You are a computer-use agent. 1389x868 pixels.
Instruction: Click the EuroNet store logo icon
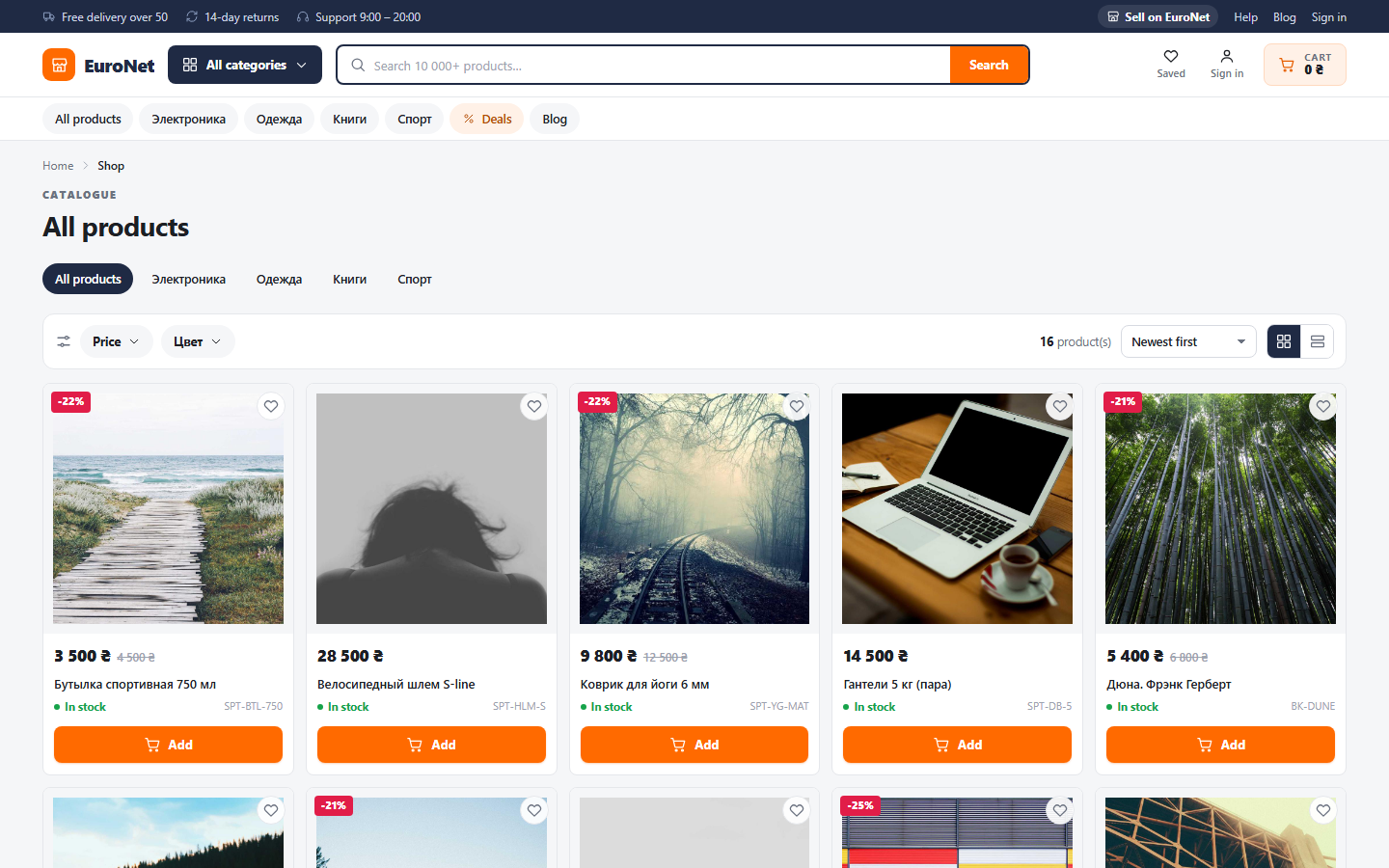(x=59, y=65)
